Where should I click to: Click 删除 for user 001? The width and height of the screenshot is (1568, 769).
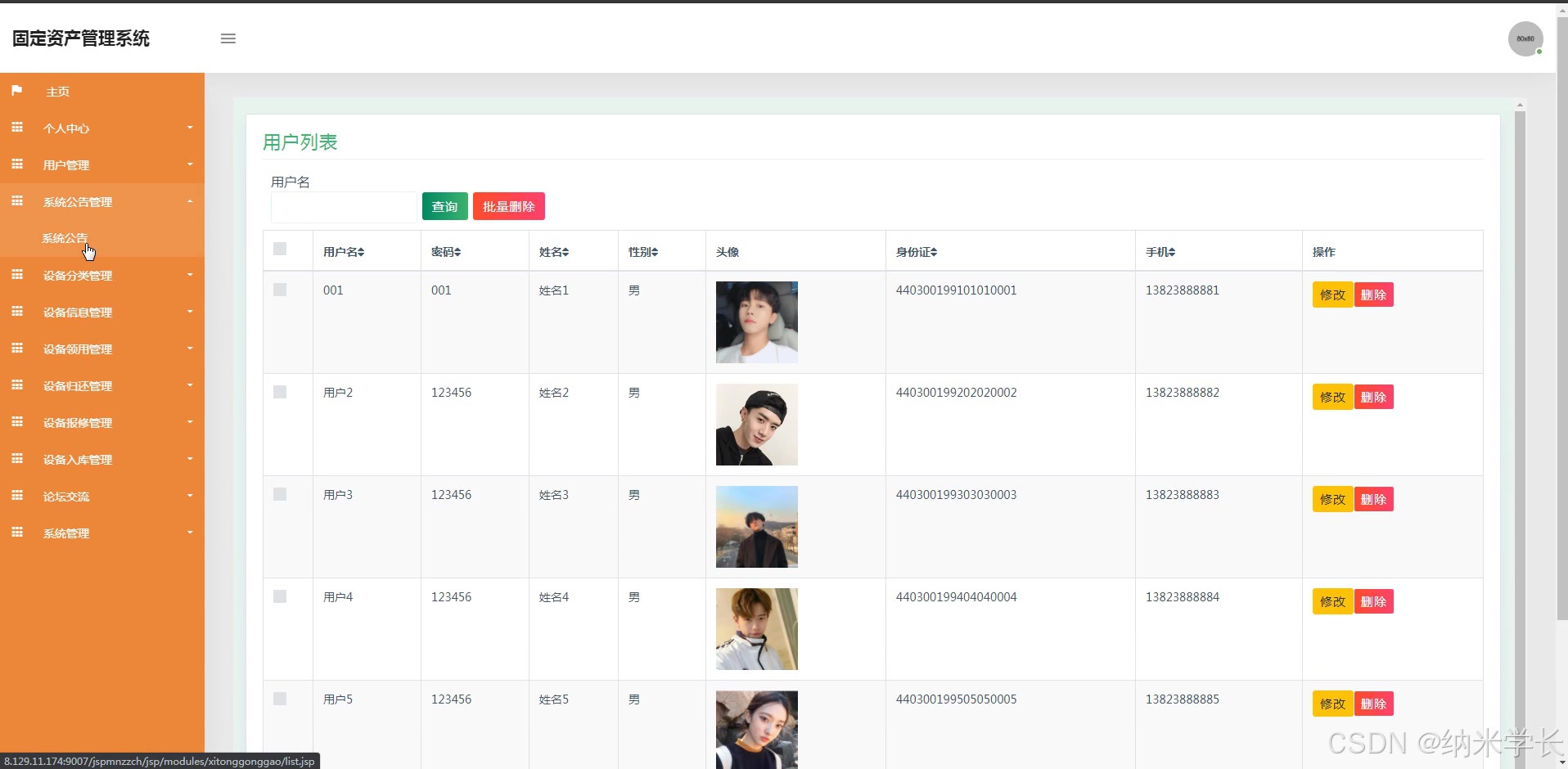click(1374, 295)
